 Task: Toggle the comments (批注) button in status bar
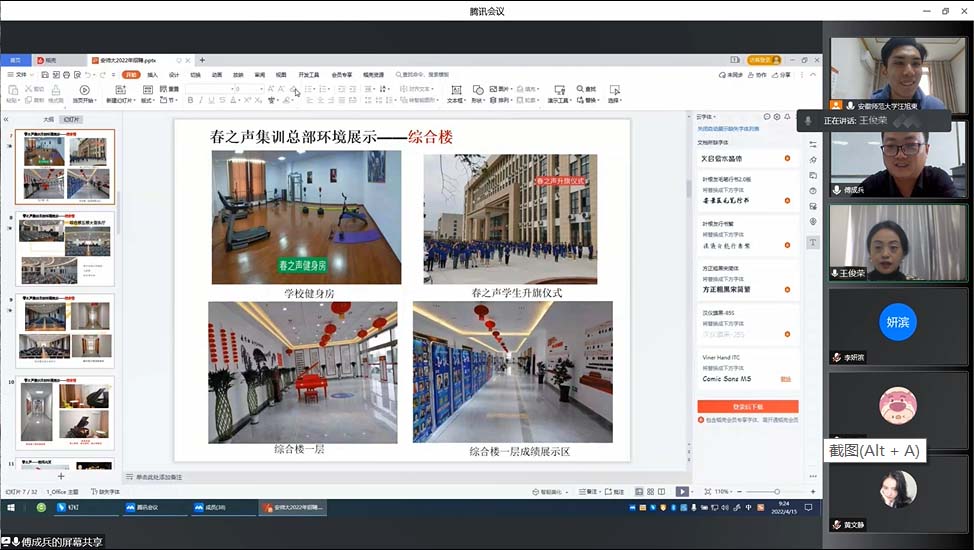click(616, 492)
